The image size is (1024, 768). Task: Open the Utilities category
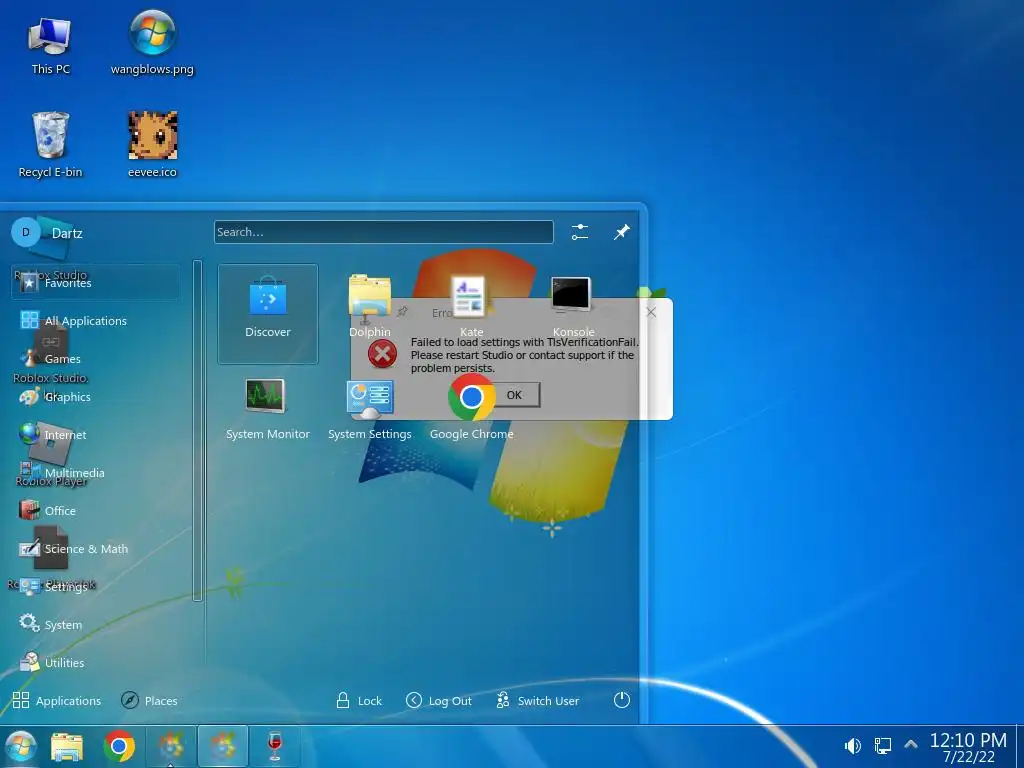coord(95,663)
